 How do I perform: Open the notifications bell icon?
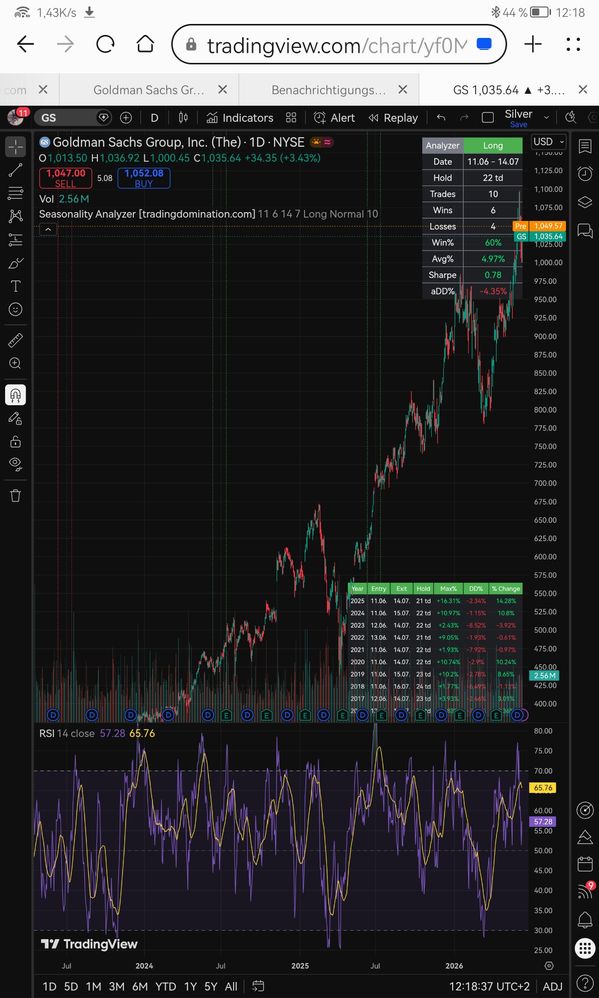pyautogui.click(x=584, y=919)
